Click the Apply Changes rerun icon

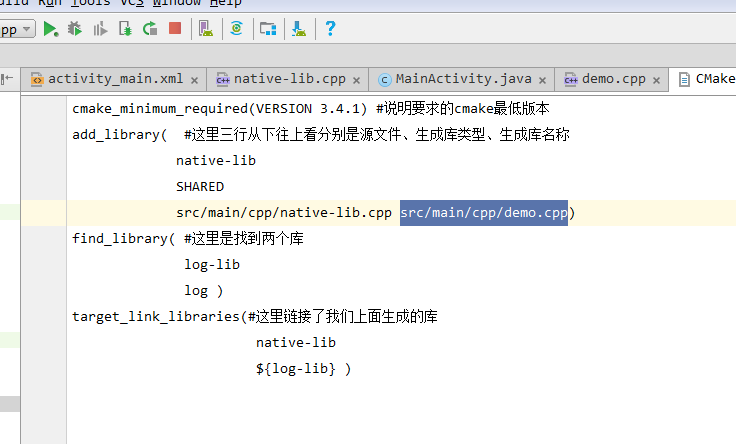tap(150, 29)
